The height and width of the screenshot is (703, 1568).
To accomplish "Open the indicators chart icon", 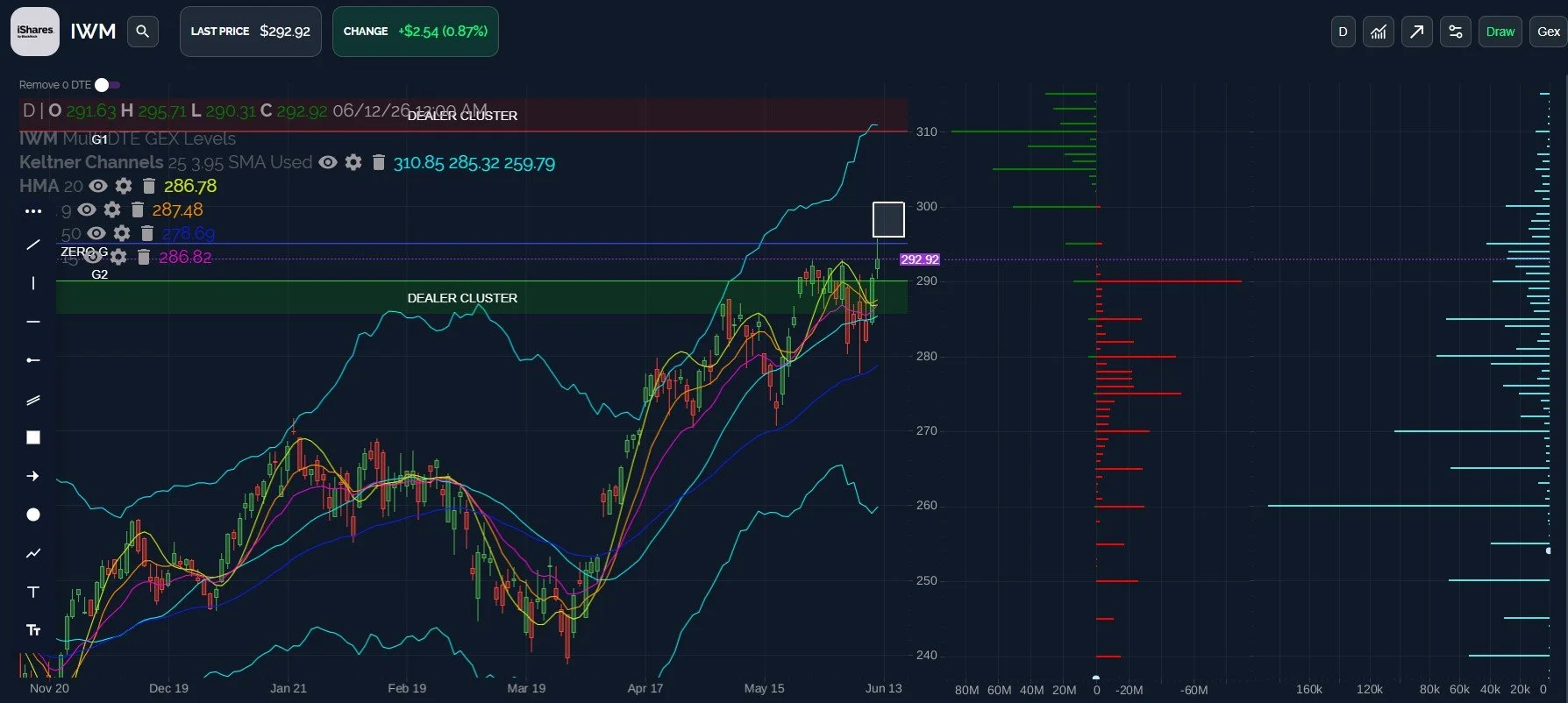I will tap(1379, 32).
